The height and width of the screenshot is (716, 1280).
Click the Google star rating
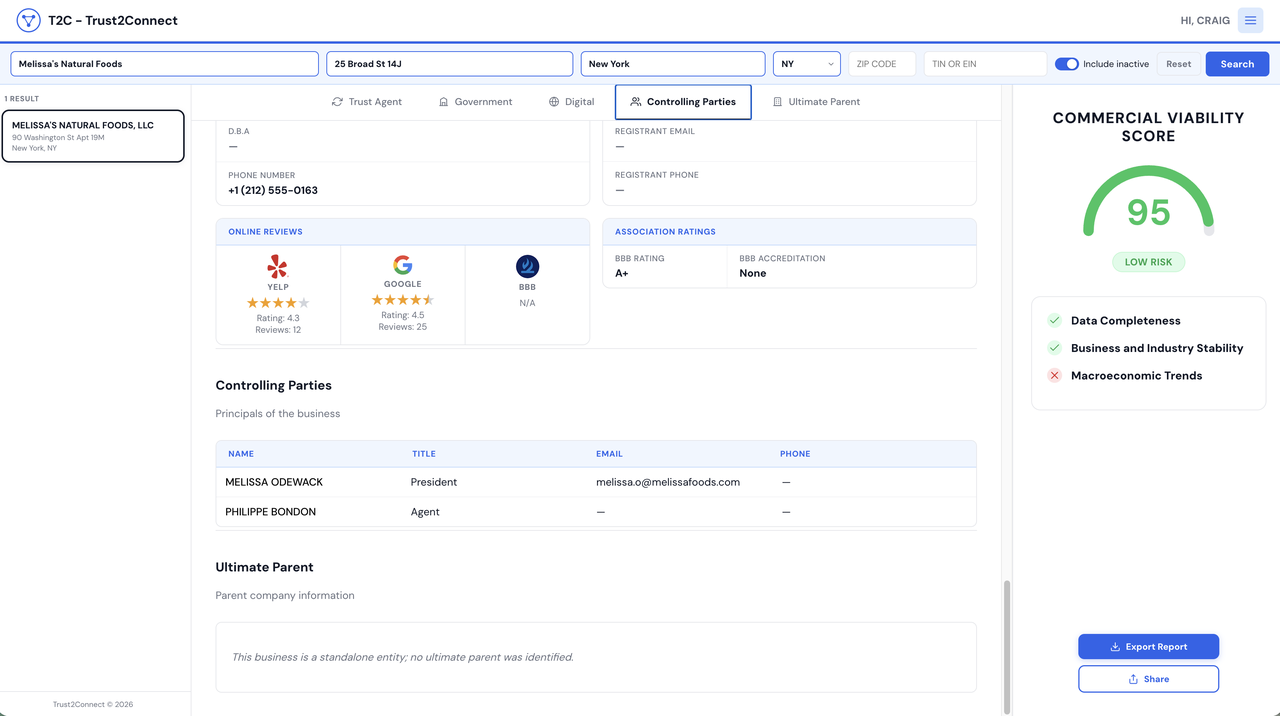pos(403,300)
